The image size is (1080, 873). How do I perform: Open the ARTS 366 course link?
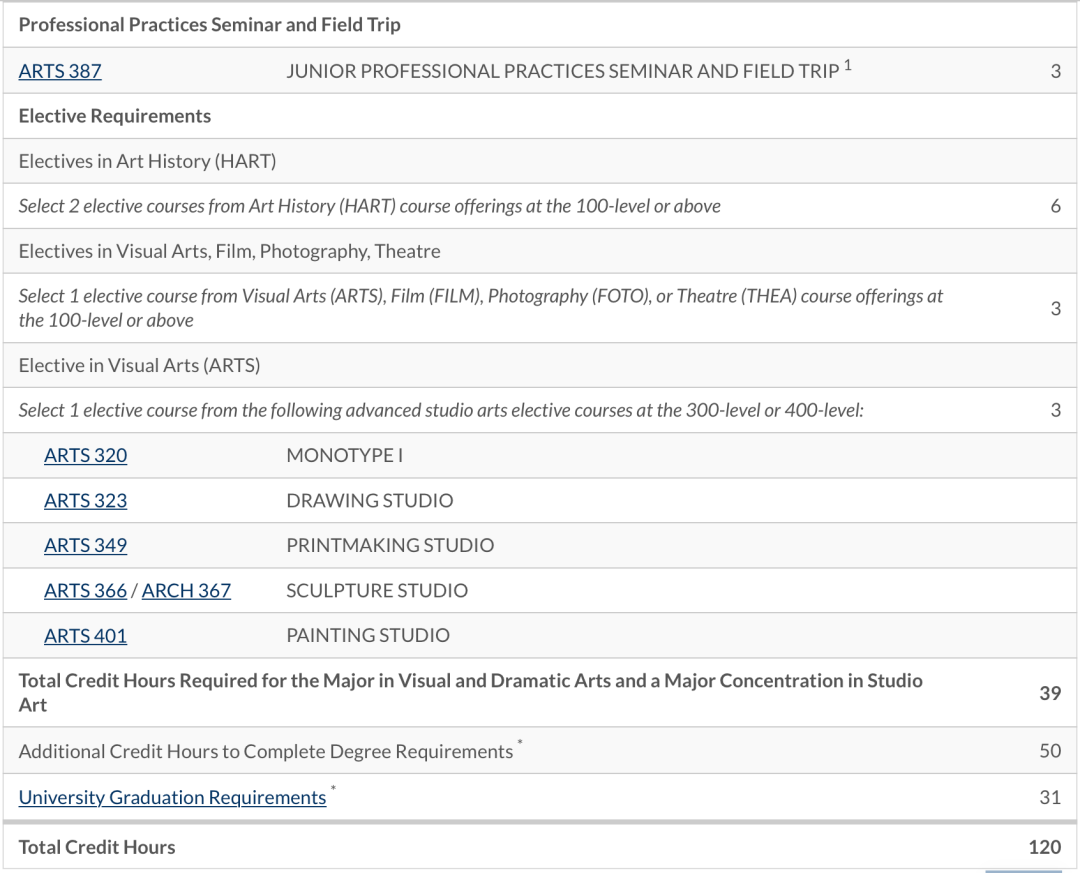click(x=85, y=590)
